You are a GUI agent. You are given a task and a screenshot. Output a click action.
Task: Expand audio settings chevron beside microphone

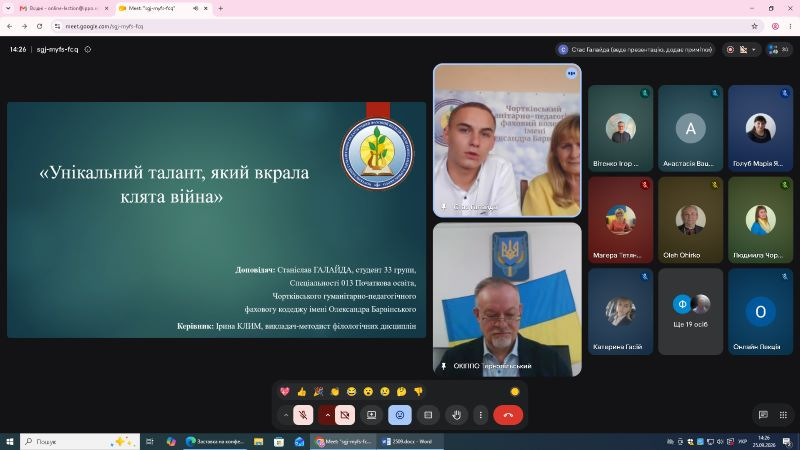tap(286, 415)
